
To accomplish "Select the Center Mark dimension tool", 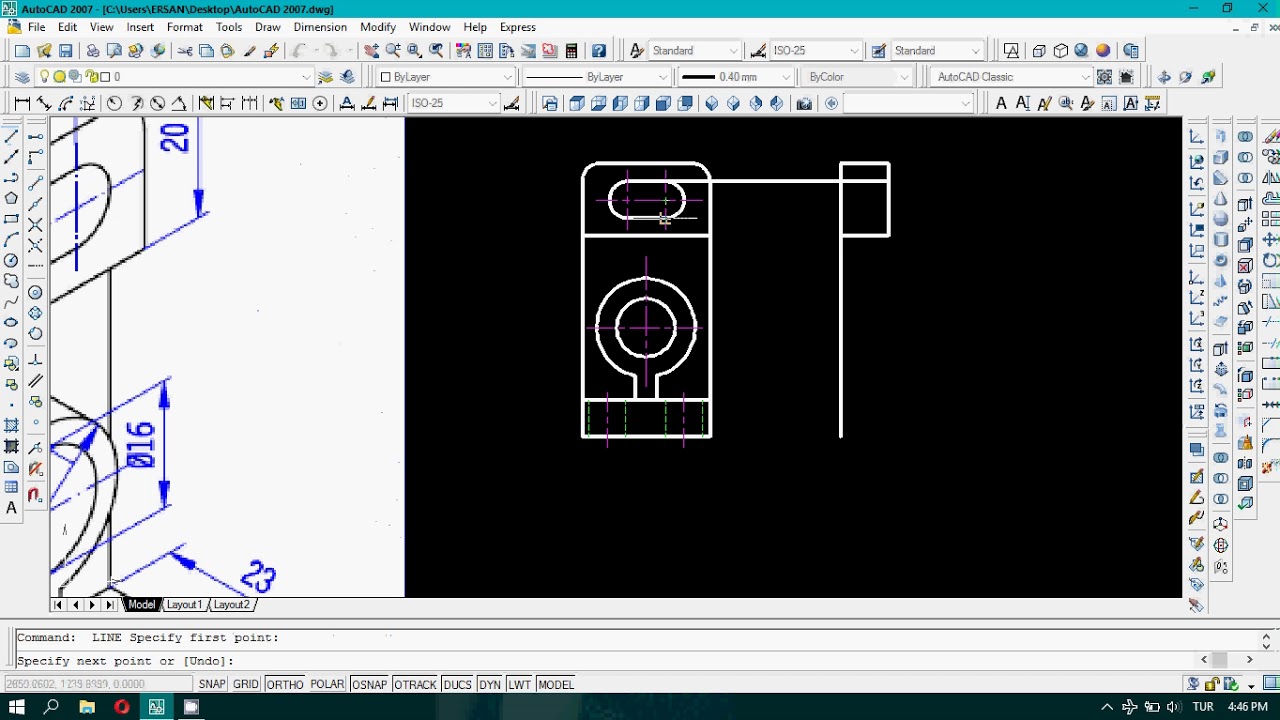I will pos(320,103).
